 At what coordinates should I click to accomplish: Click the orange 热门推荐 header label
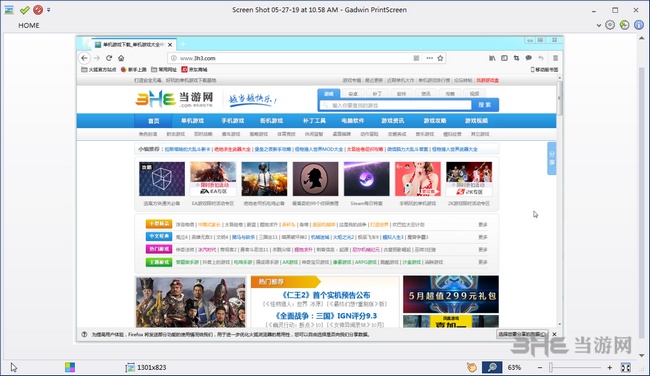pos(272,282)
